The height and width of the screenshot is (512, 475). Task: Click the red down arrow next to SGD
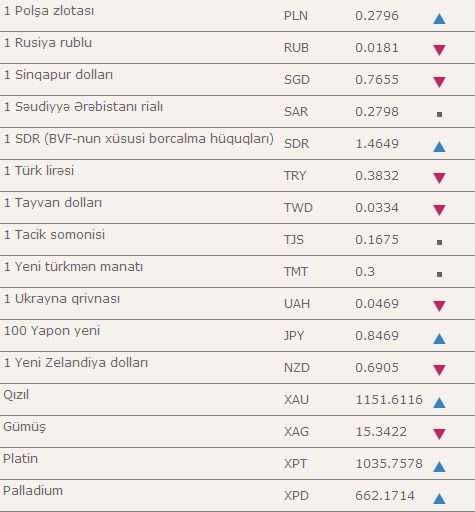point(439,82)
